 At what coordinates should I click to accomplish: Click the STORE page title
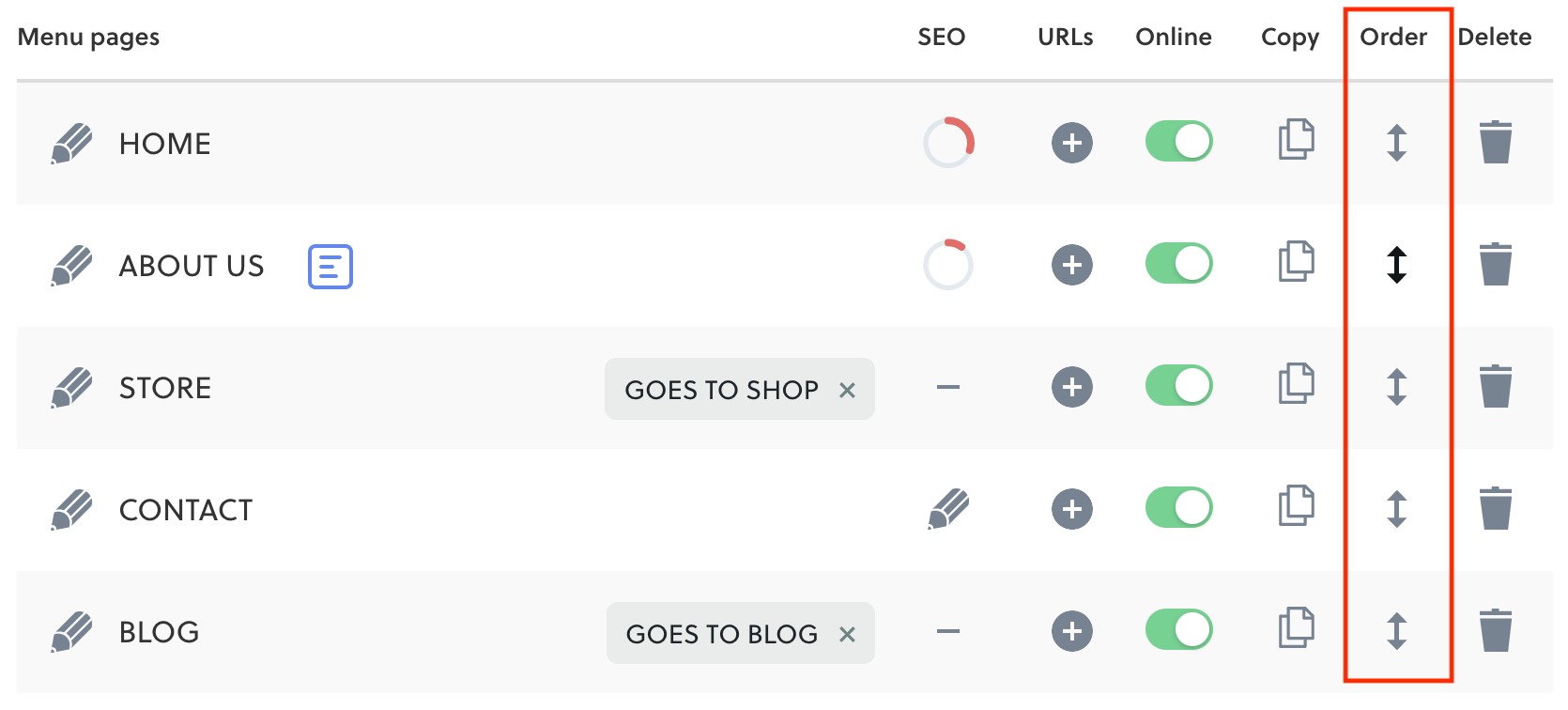coord(165,388)
